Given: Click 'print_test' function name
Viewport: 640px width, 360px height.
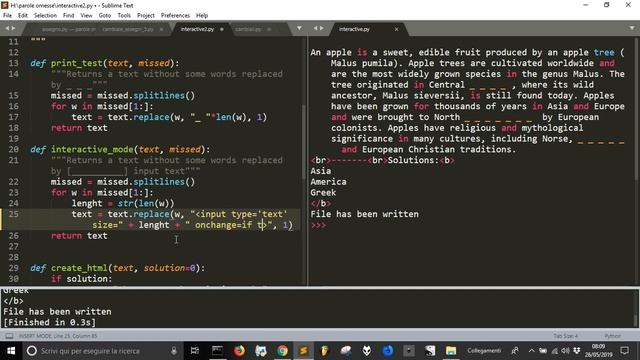Looking at the screenshot, I should click(76, 63).
